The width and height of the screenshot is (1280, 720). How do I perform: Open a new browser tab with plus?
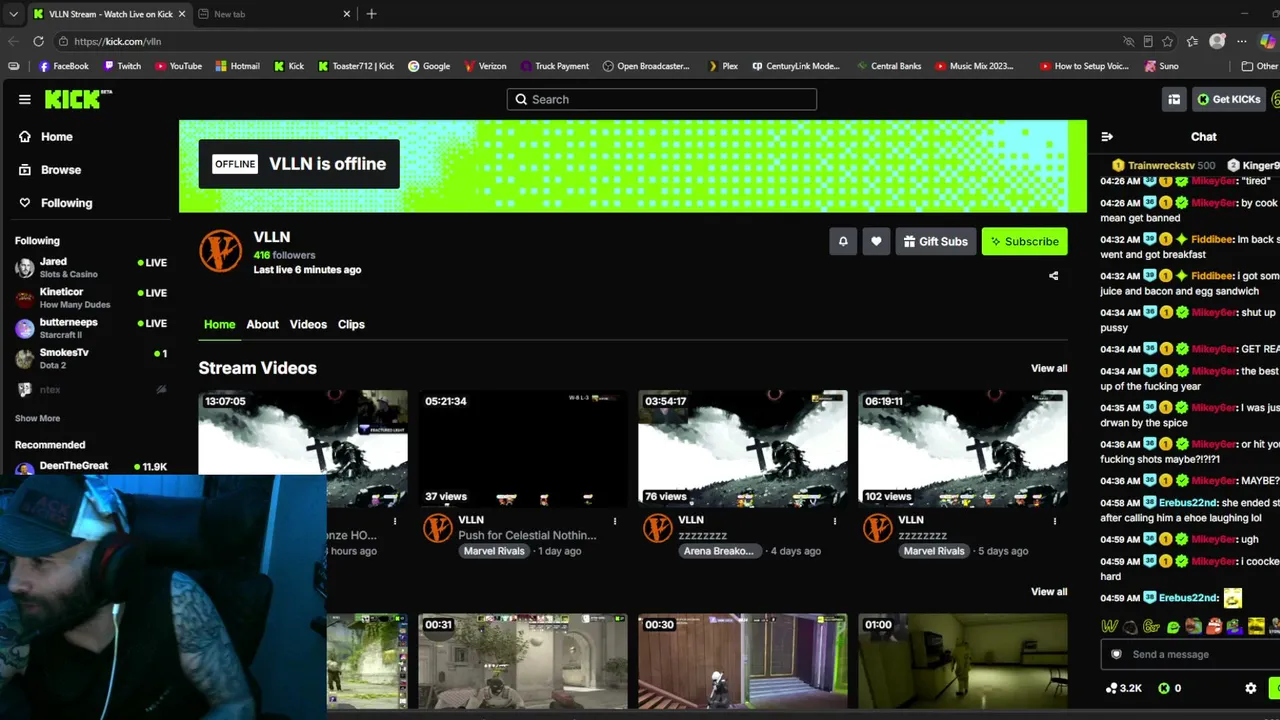(371, 14)
